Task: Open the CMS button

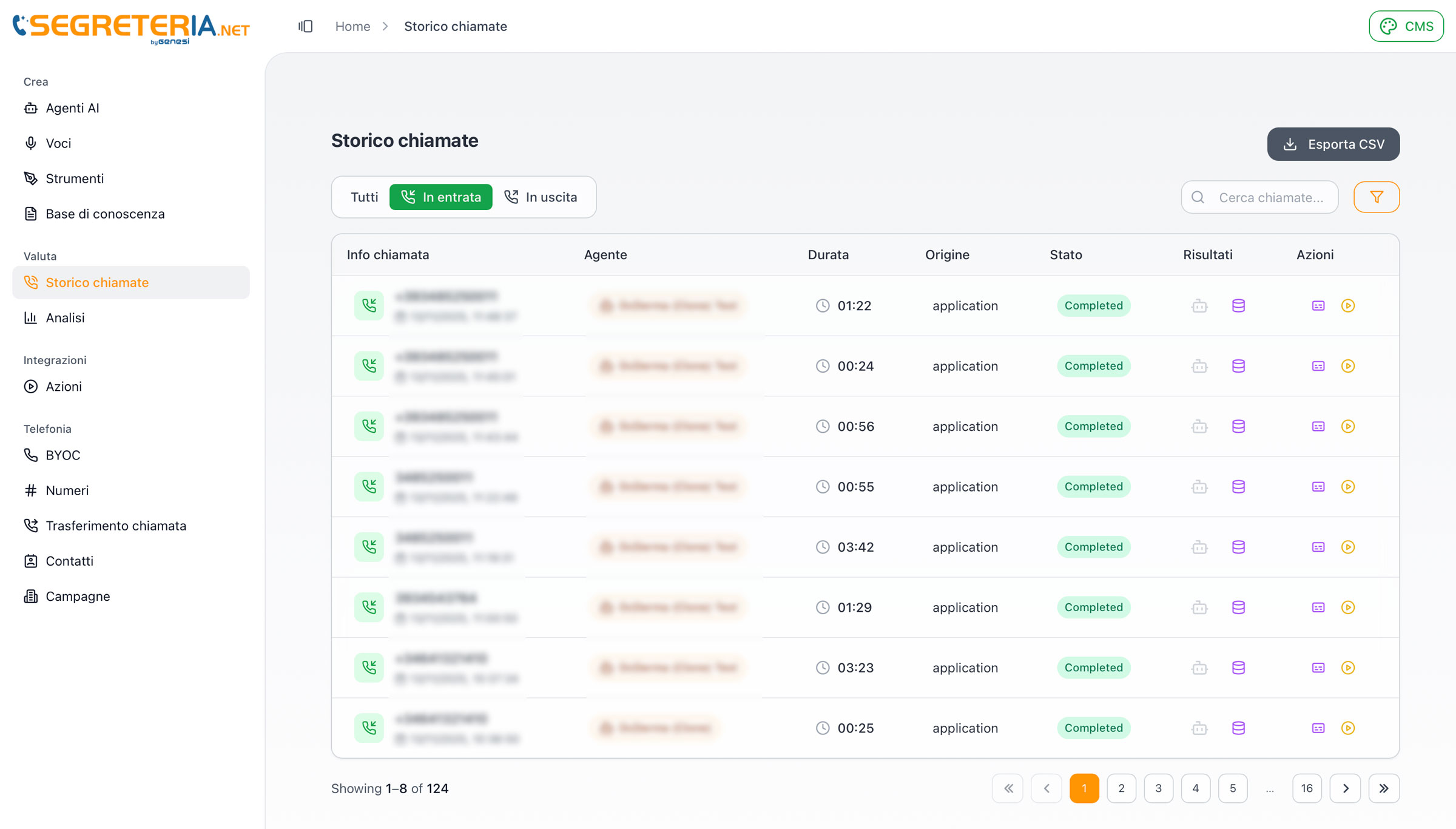Action: pyautogui.click(x=1406, y=26)
